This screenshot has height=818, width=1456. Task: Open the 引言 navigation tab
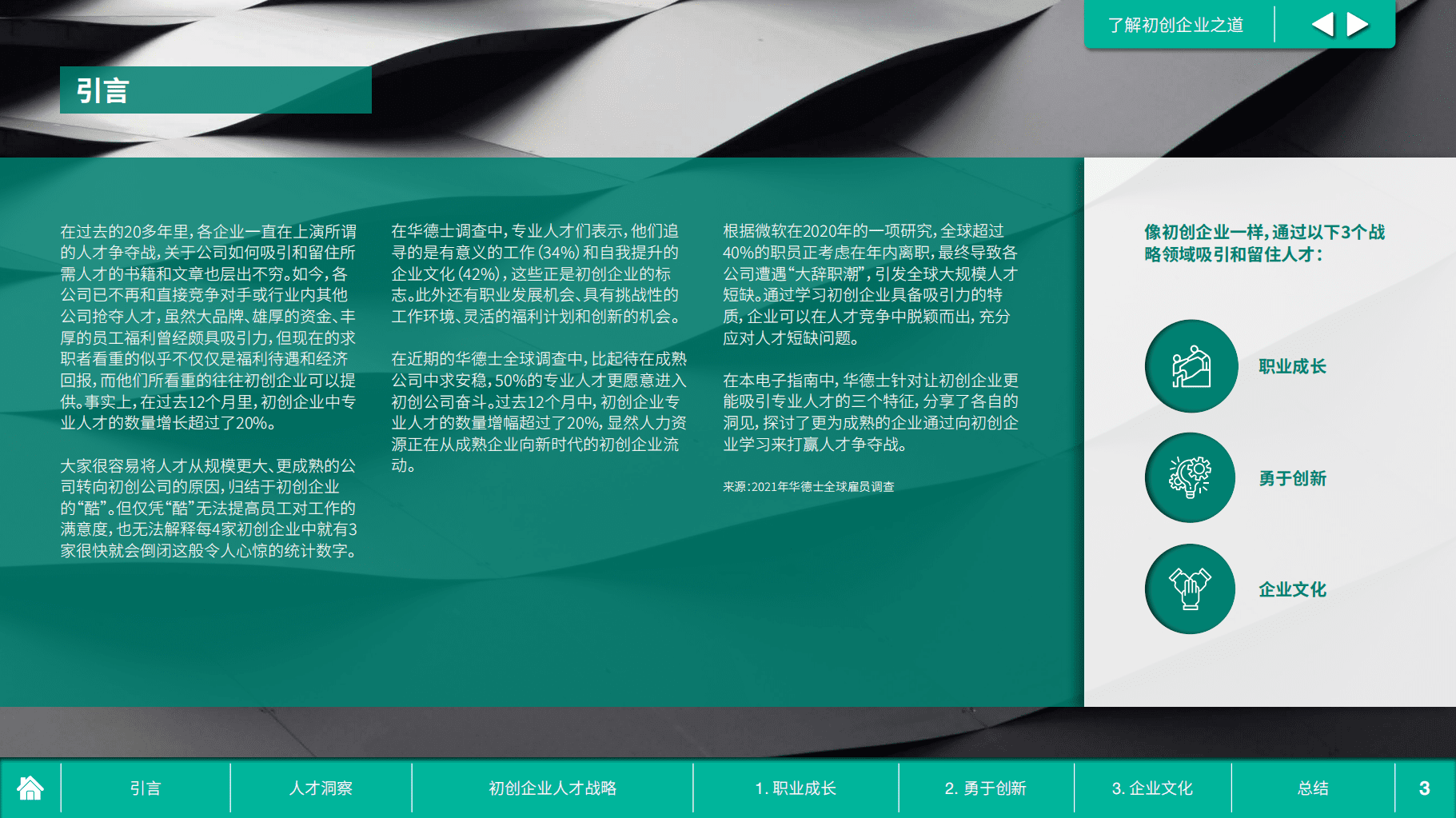coord(144,788)
